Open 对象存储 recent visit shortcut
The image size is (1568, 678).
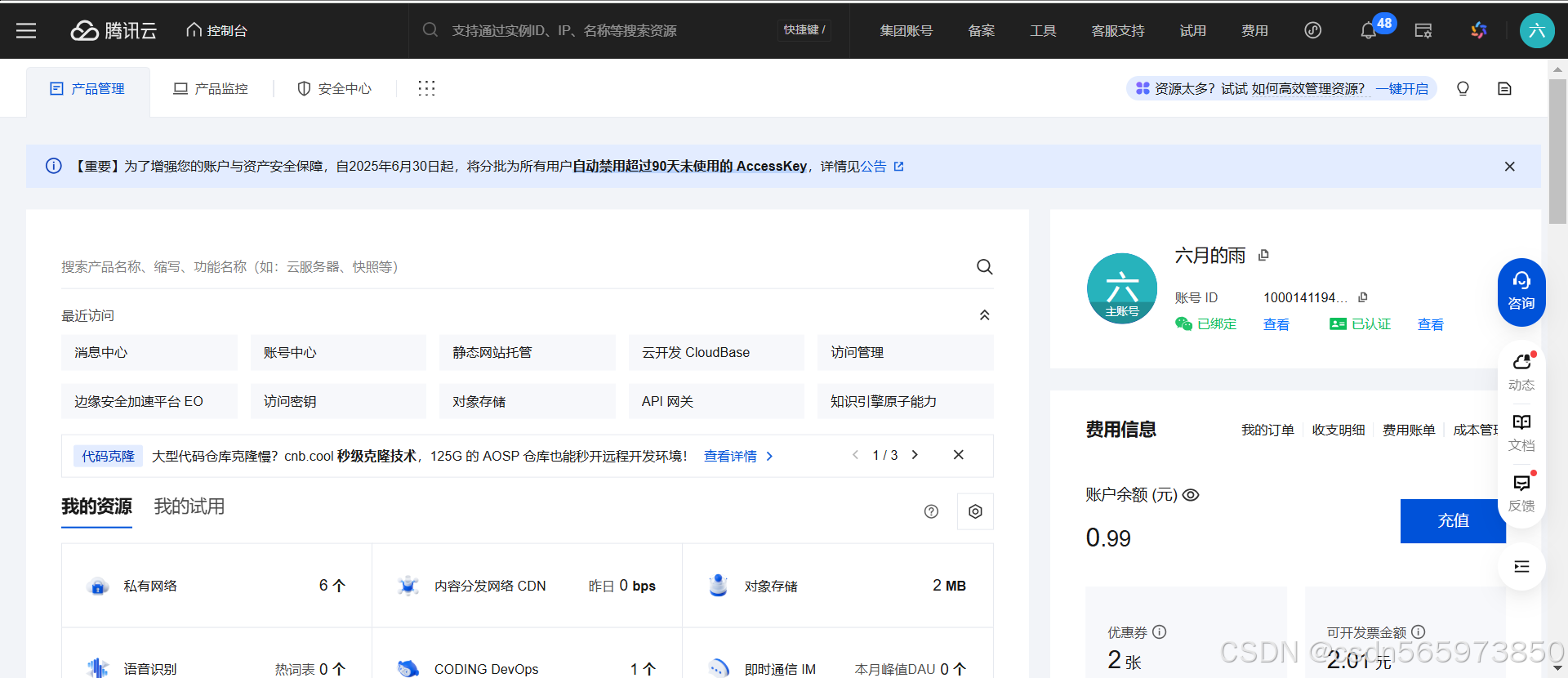click(528, 401)
